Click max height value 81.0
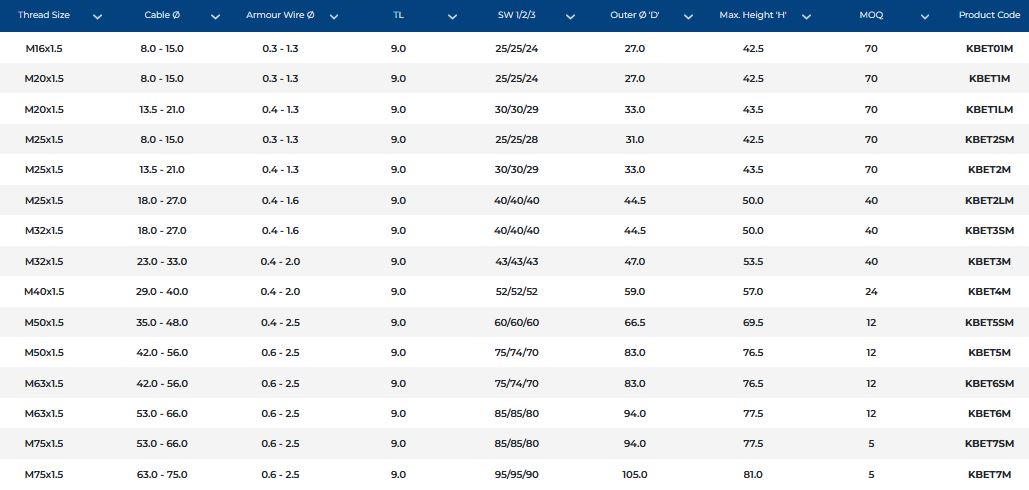The width and height of the screenshot is (1029, 490). pyautogui.click(x=753, y=475)
